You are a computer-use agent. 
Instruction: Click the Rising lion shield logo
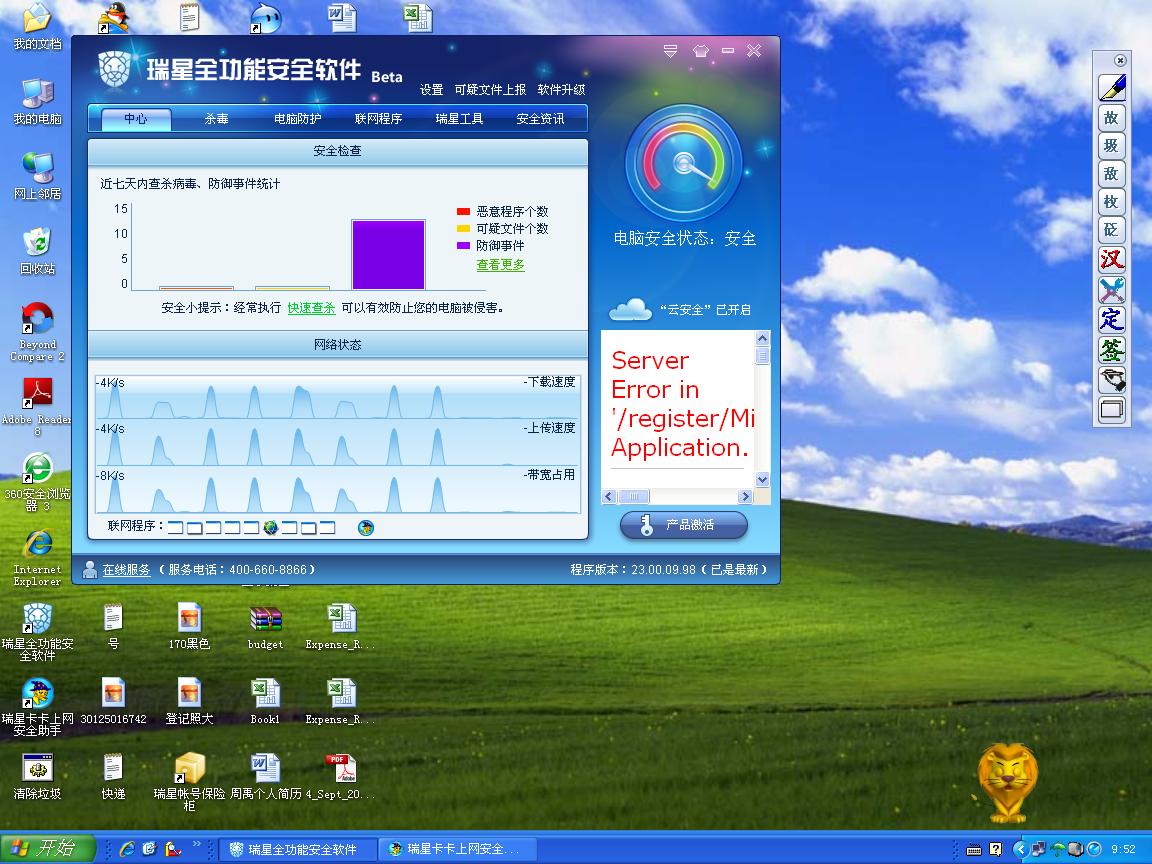[115, 69]
